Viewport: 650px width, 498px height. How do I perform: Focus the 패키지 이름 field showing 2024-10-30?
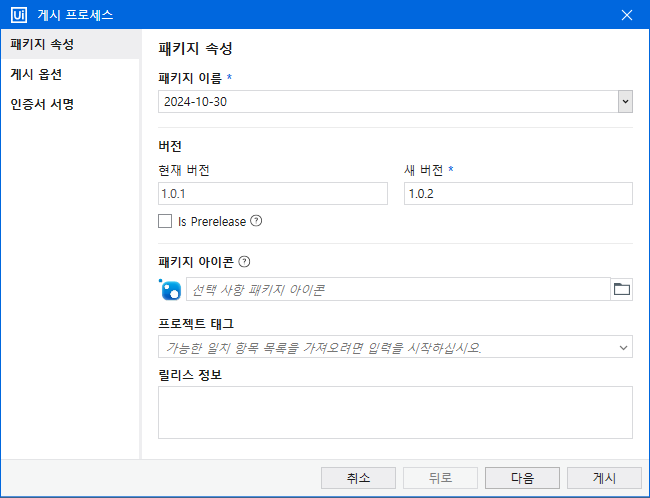(388, 102)
